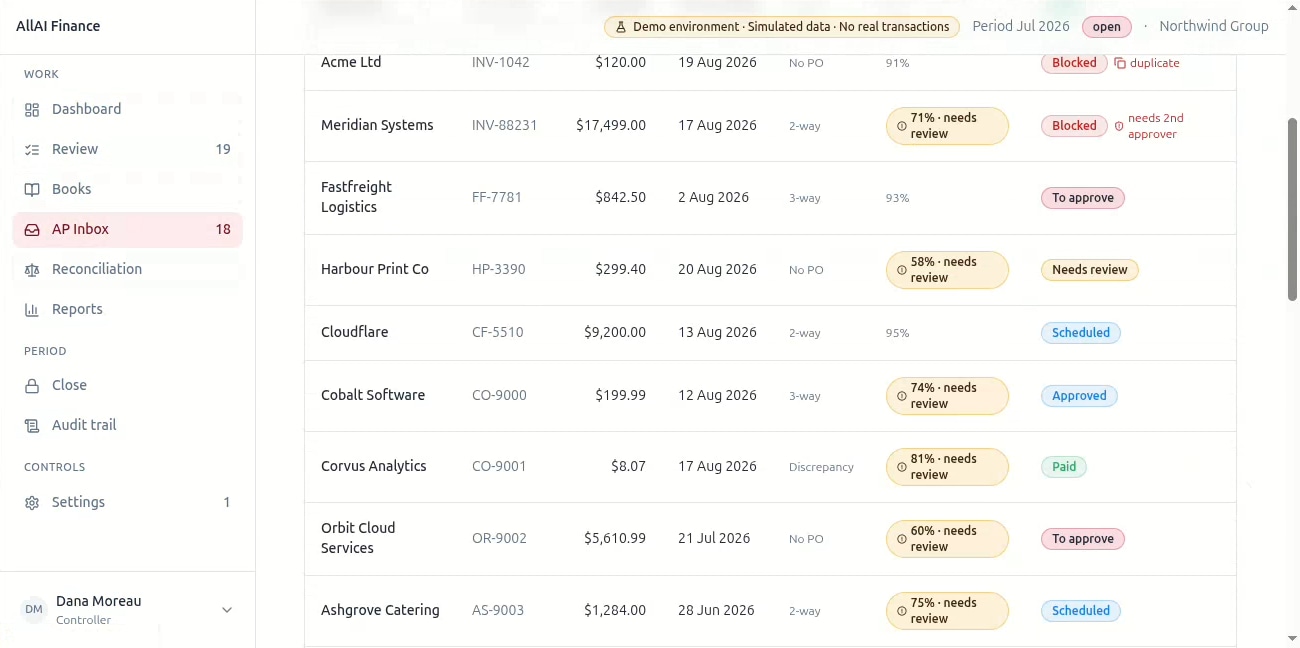Click the info icon in the 71% review badge
The width and height of the screenshot is (1300, 648).
click(x=902, y=126)
